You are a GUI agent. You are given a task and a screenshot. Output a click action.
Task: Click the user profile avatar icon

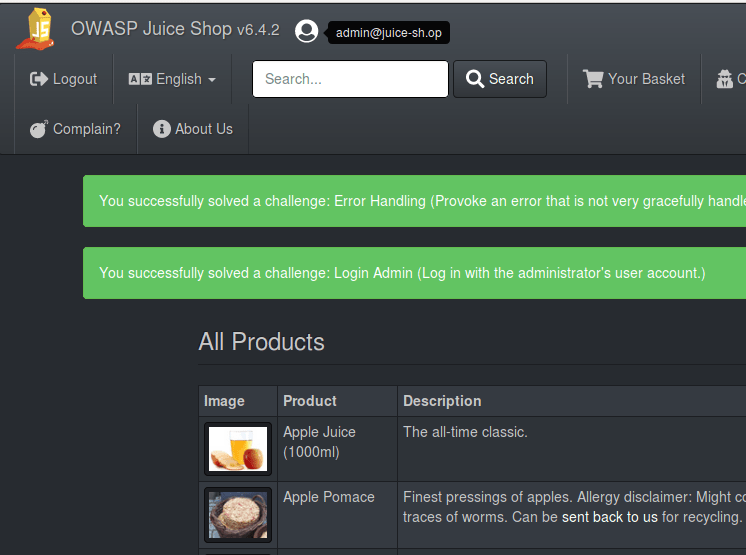306,31
